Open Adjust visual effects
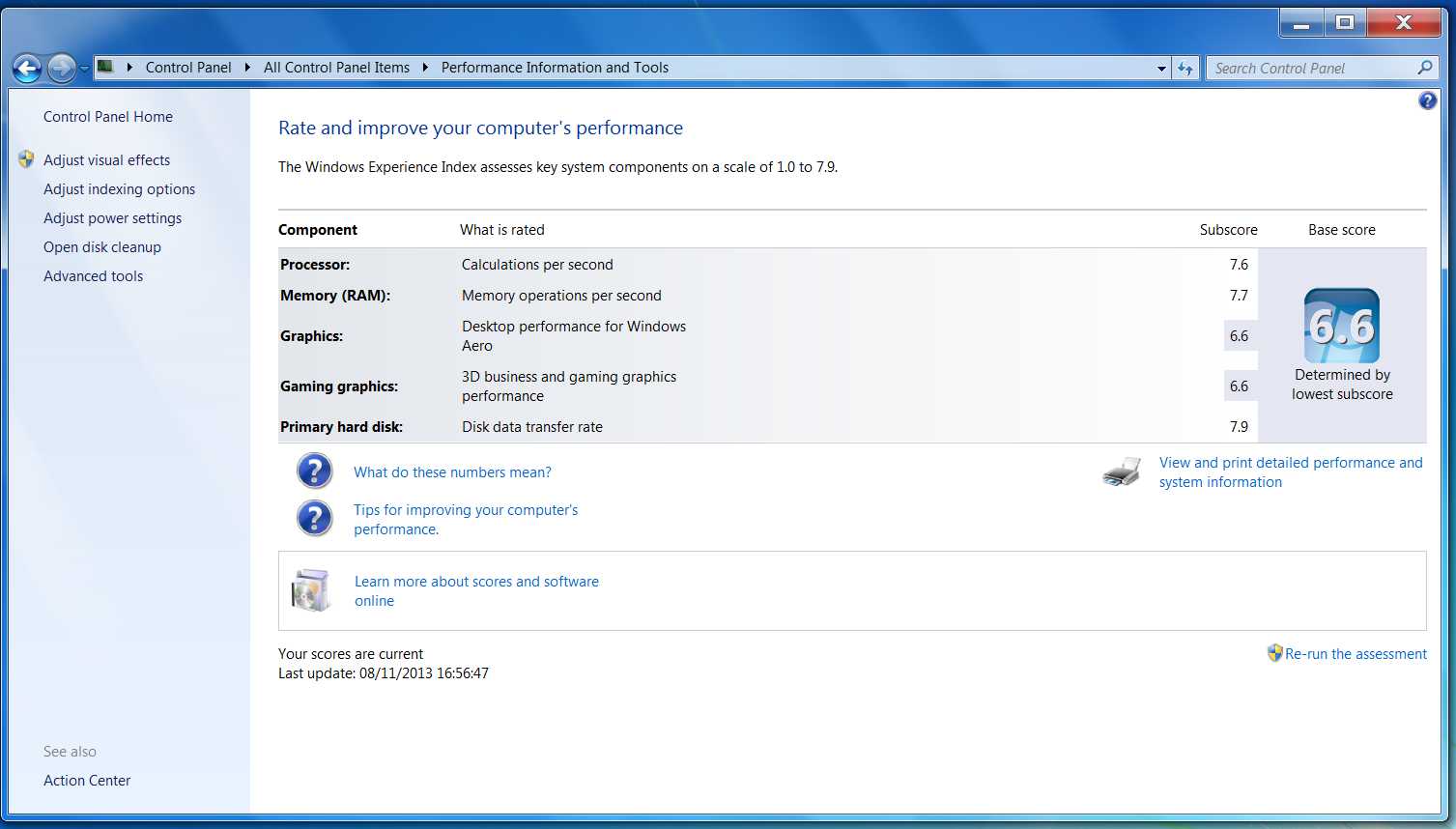Image resolution: width=1456 pixels, height=829 pixels. 106,160
